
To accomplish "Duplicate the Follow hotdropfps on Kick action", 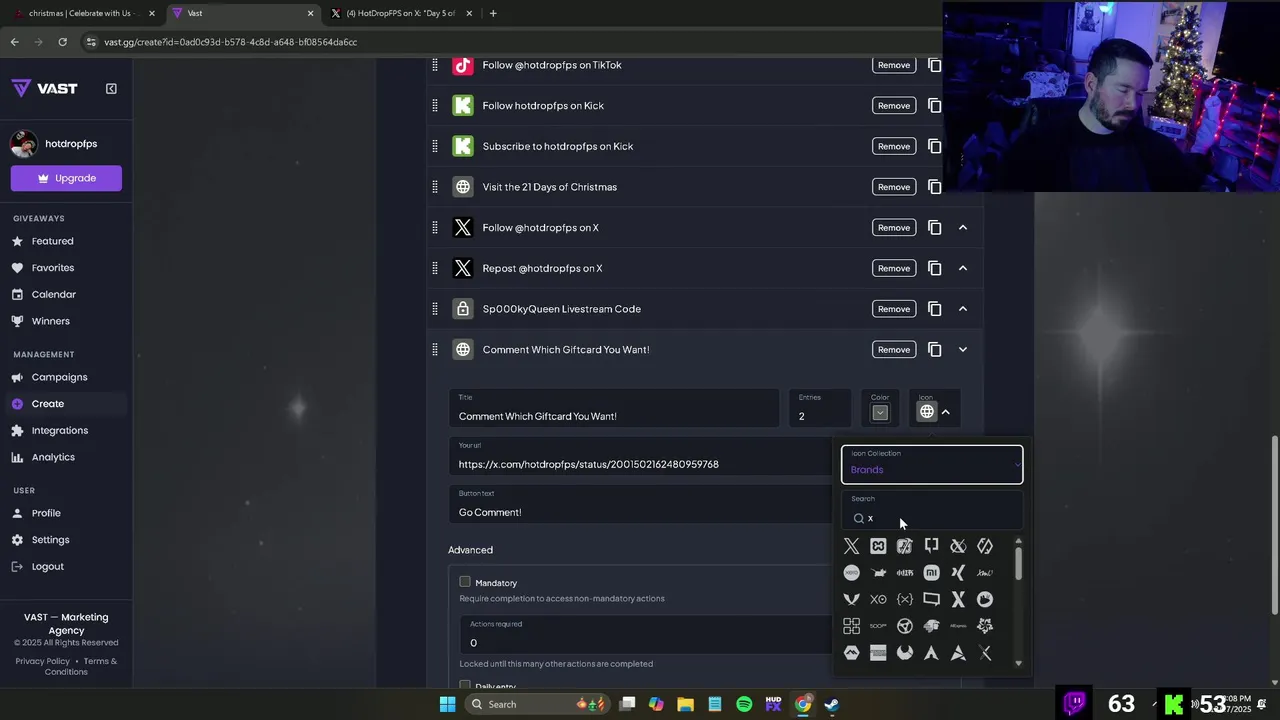I will (x=934, y=105).
